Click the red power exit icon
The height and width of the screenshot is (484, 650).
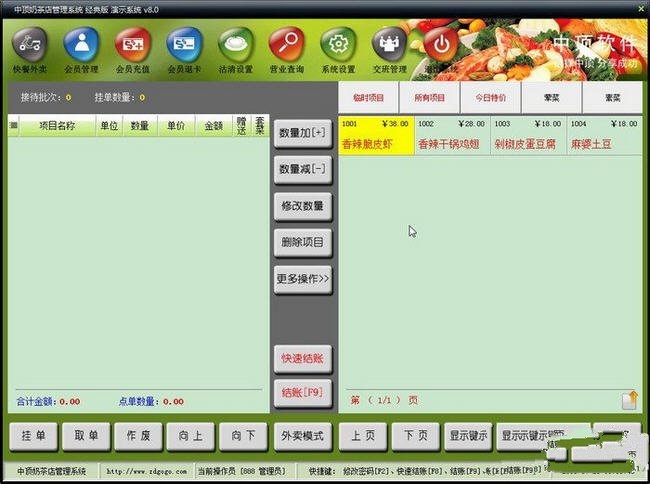coord(441,45)
